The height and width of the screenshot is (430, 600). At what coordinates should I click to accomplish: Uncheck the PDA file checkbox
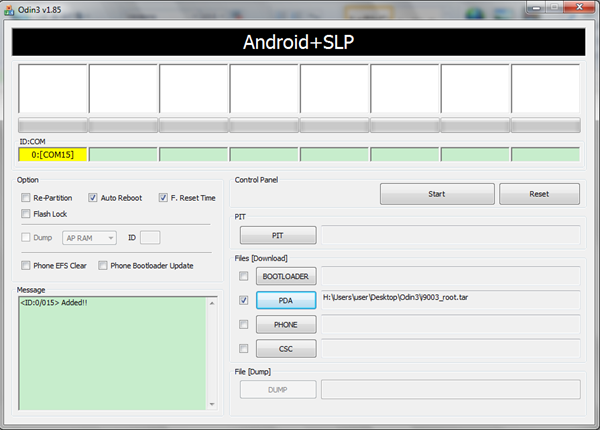click(243, 300)
